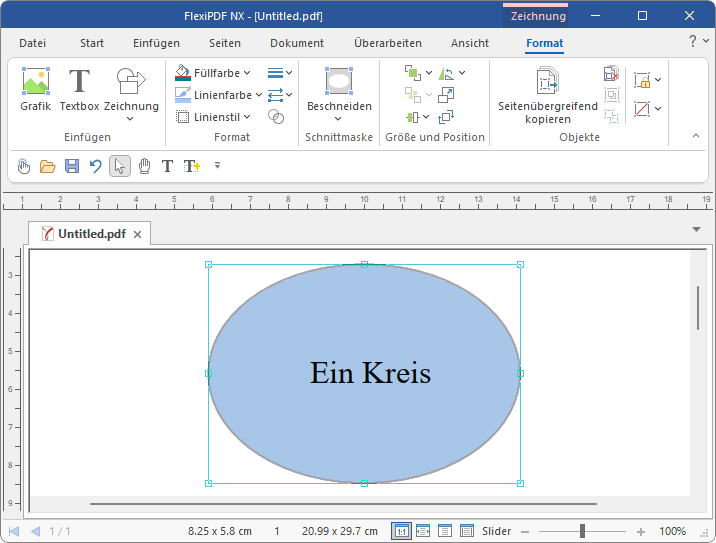Toggle the object selection arrow tool
The width and height of the screenshot is (716, 543).
click(120, 166)
